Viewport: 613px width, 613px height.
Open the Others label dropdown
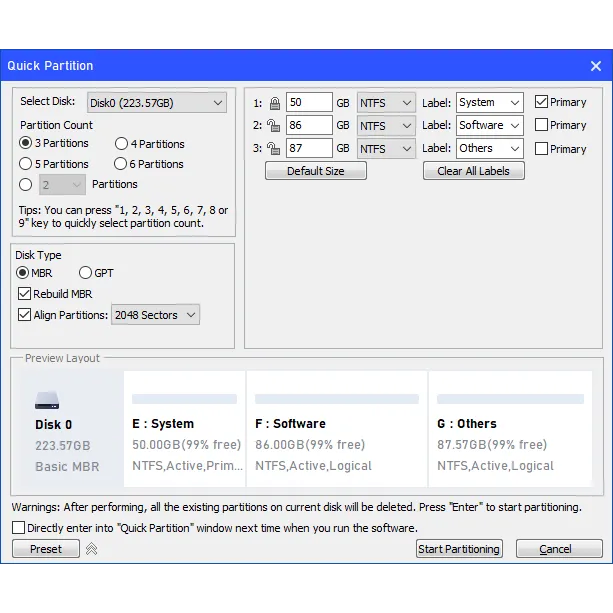[489, 148]
